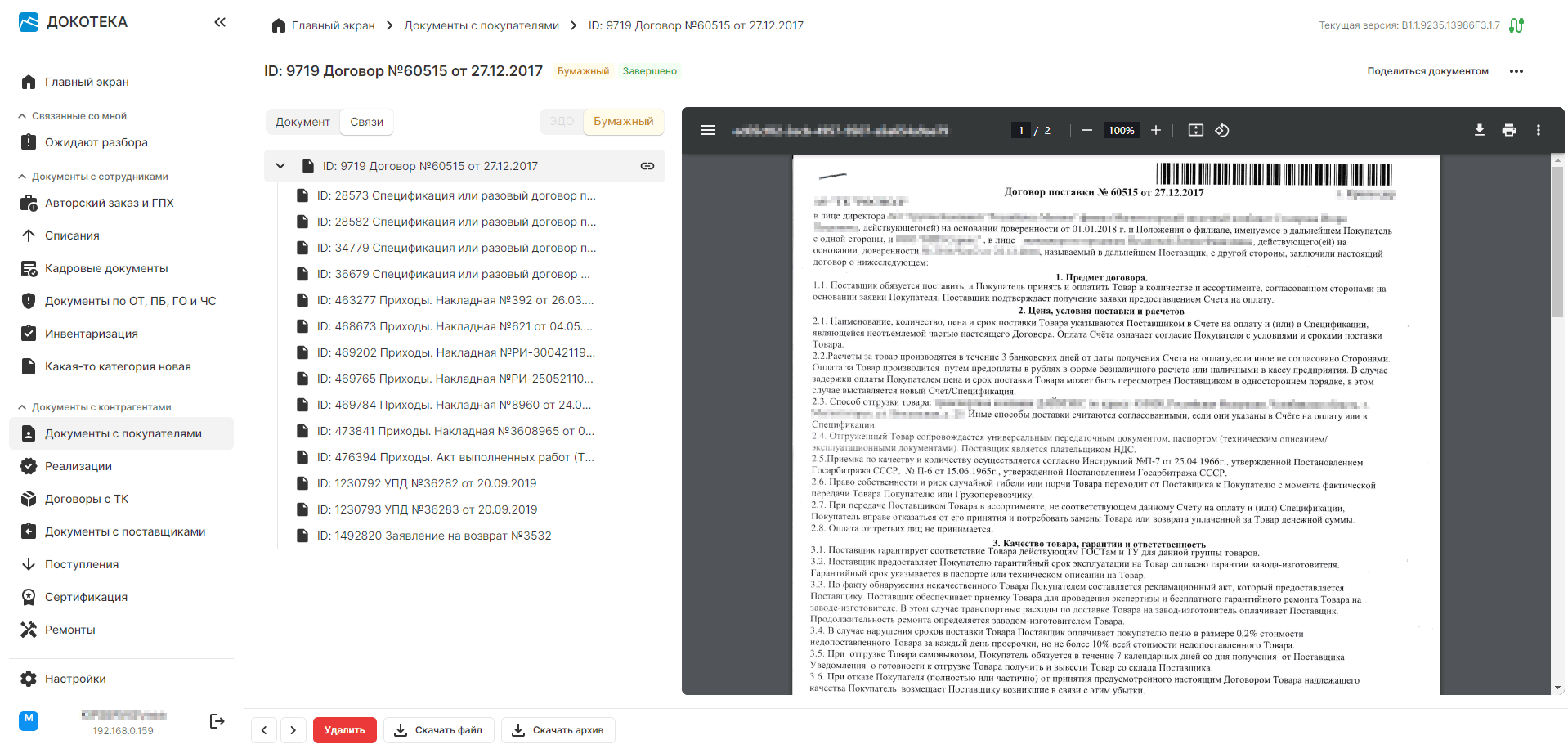Collapse the ID: 9719 Договор tree

pos(280,166)
